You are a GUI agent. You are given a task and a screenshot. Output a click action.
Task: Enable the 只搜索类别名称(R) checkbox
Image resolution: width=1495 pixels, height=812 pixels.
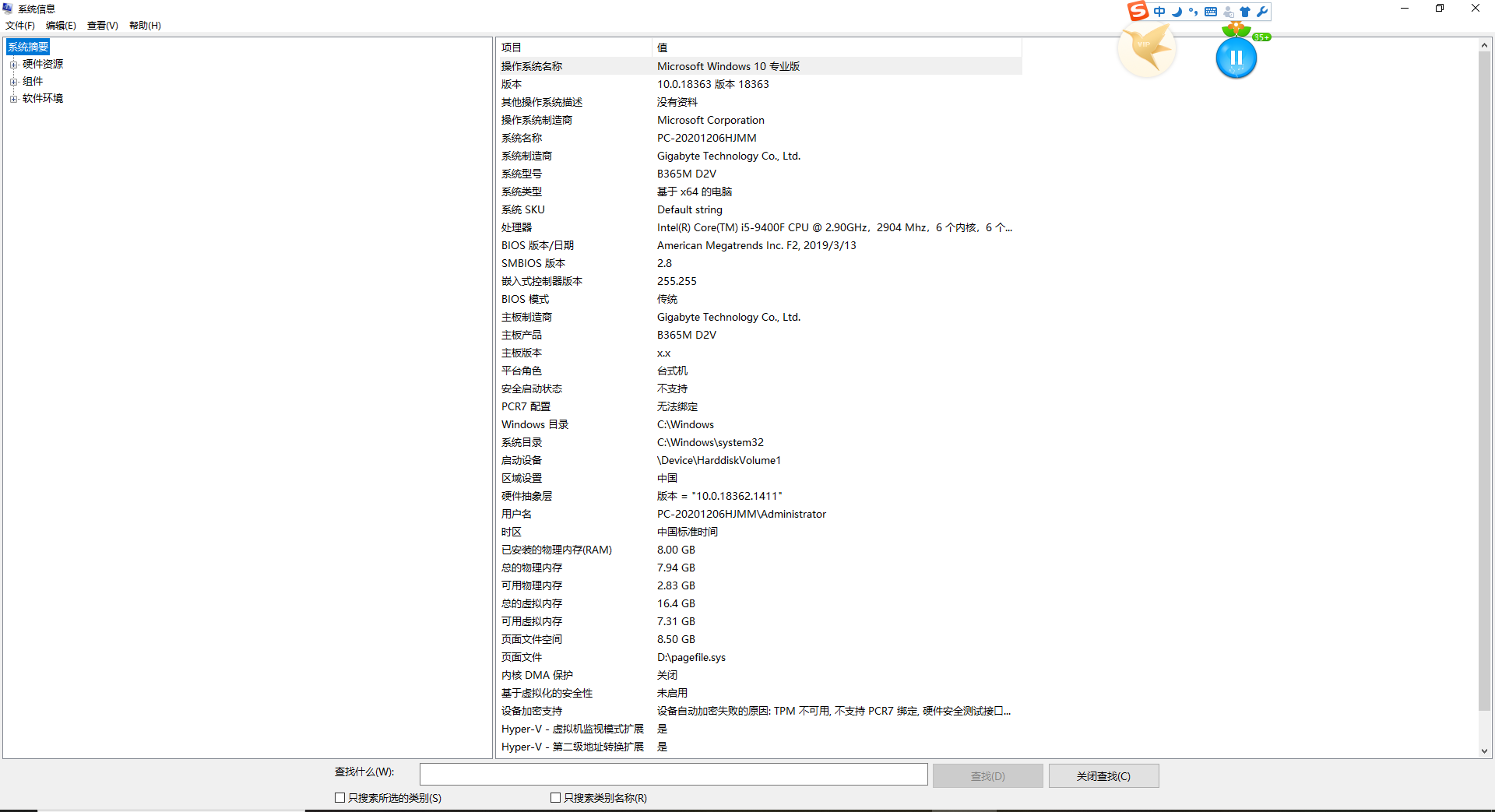point(555,797)
